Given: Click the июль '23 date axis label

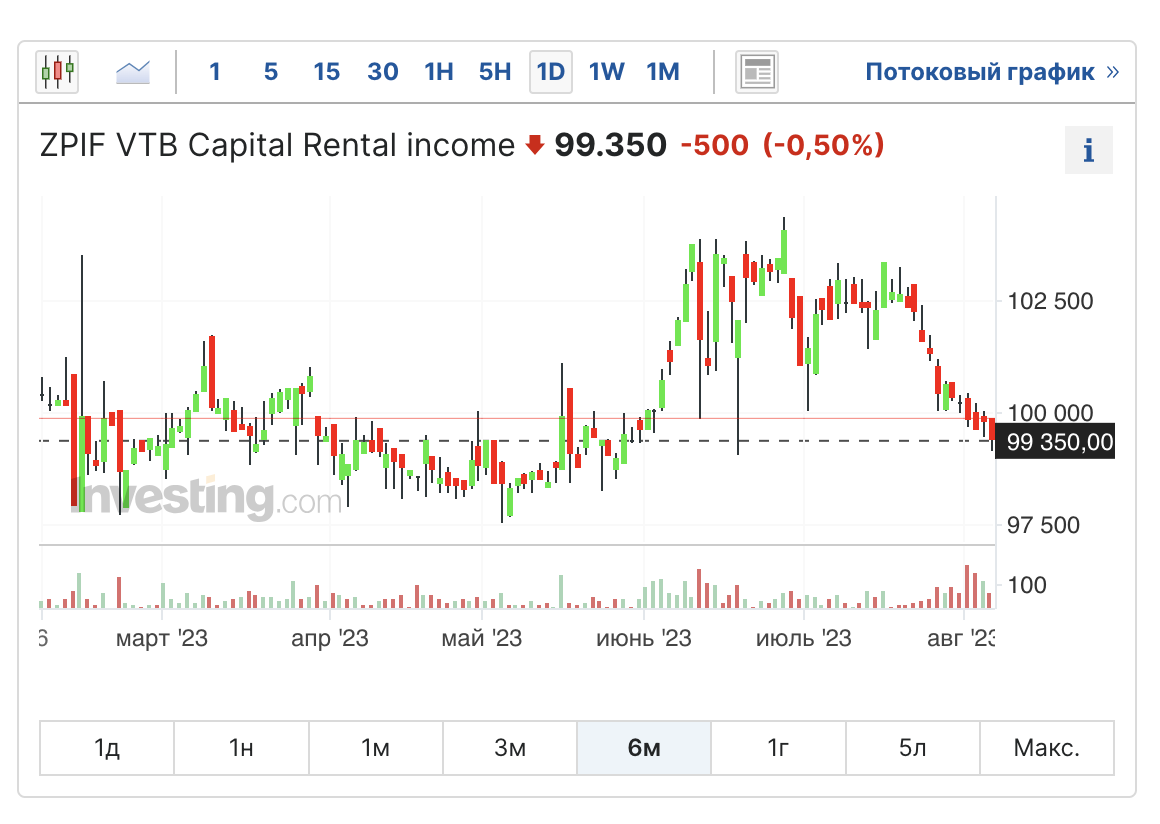Looking at the screenshot, I should coord(803,638).
